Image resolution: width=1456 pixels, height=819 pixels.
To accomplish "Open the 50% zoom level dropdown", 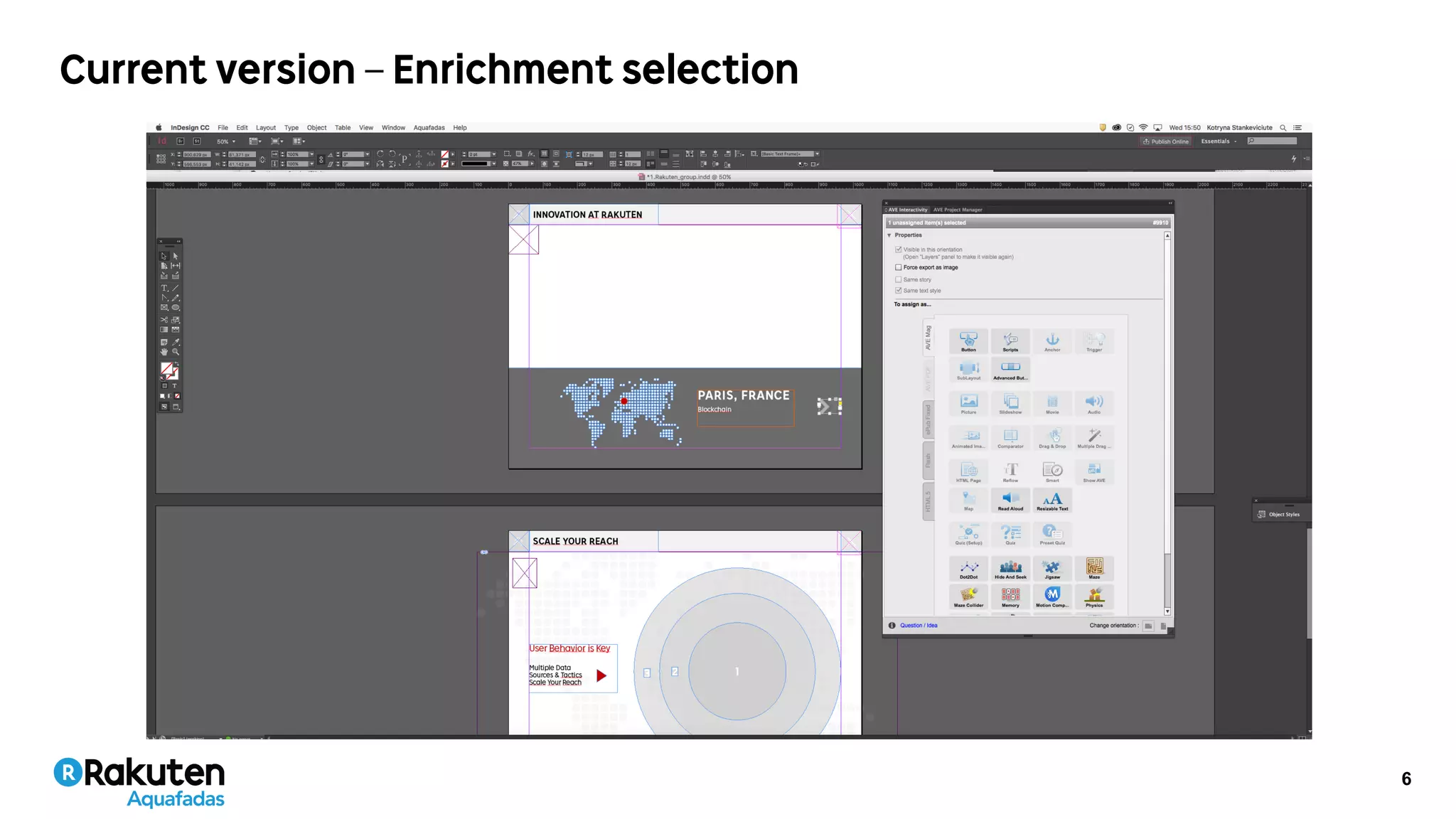I will coord(226,141).
